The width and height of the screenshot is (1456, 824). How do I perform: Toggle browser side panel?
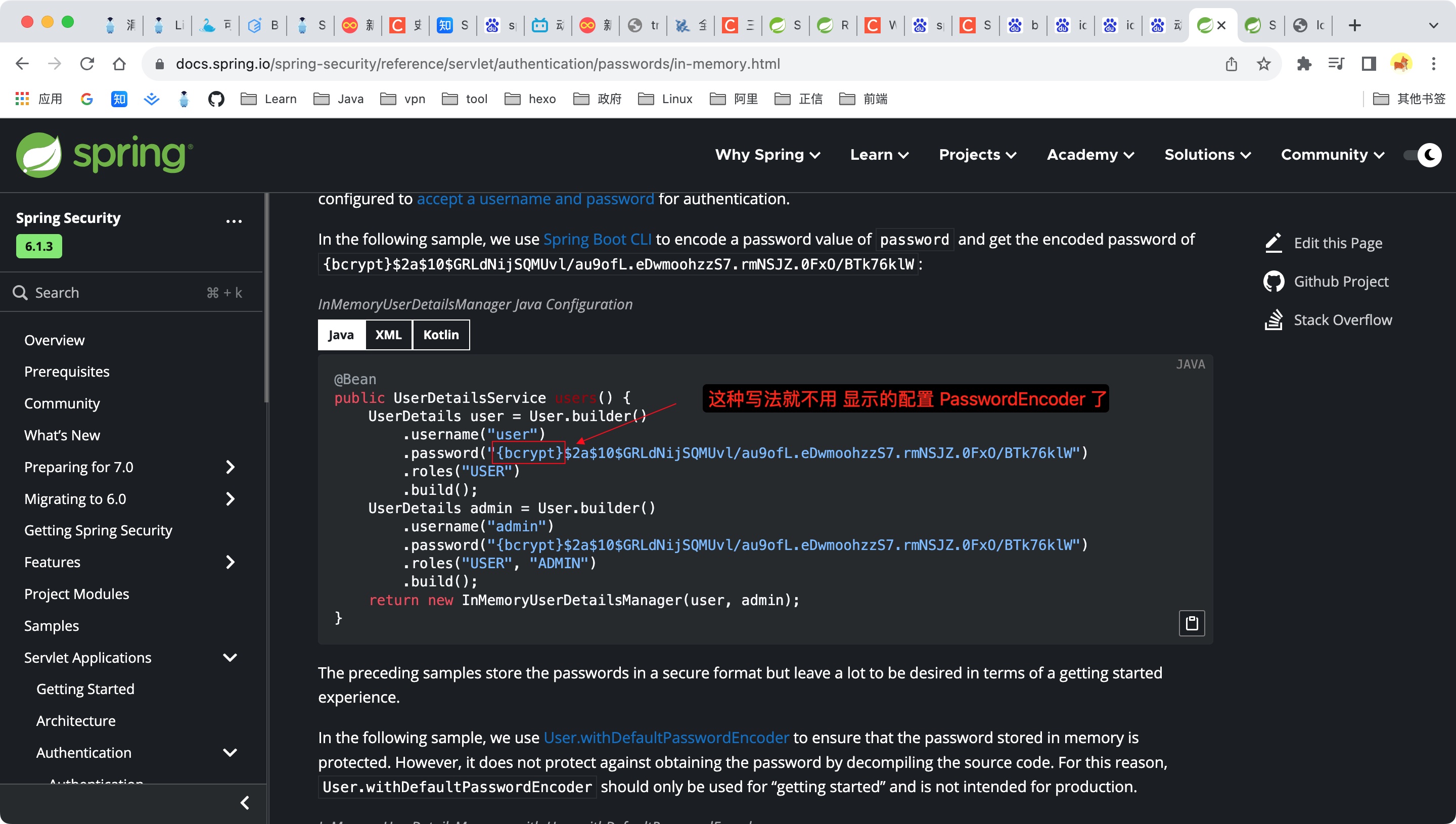1369,64
